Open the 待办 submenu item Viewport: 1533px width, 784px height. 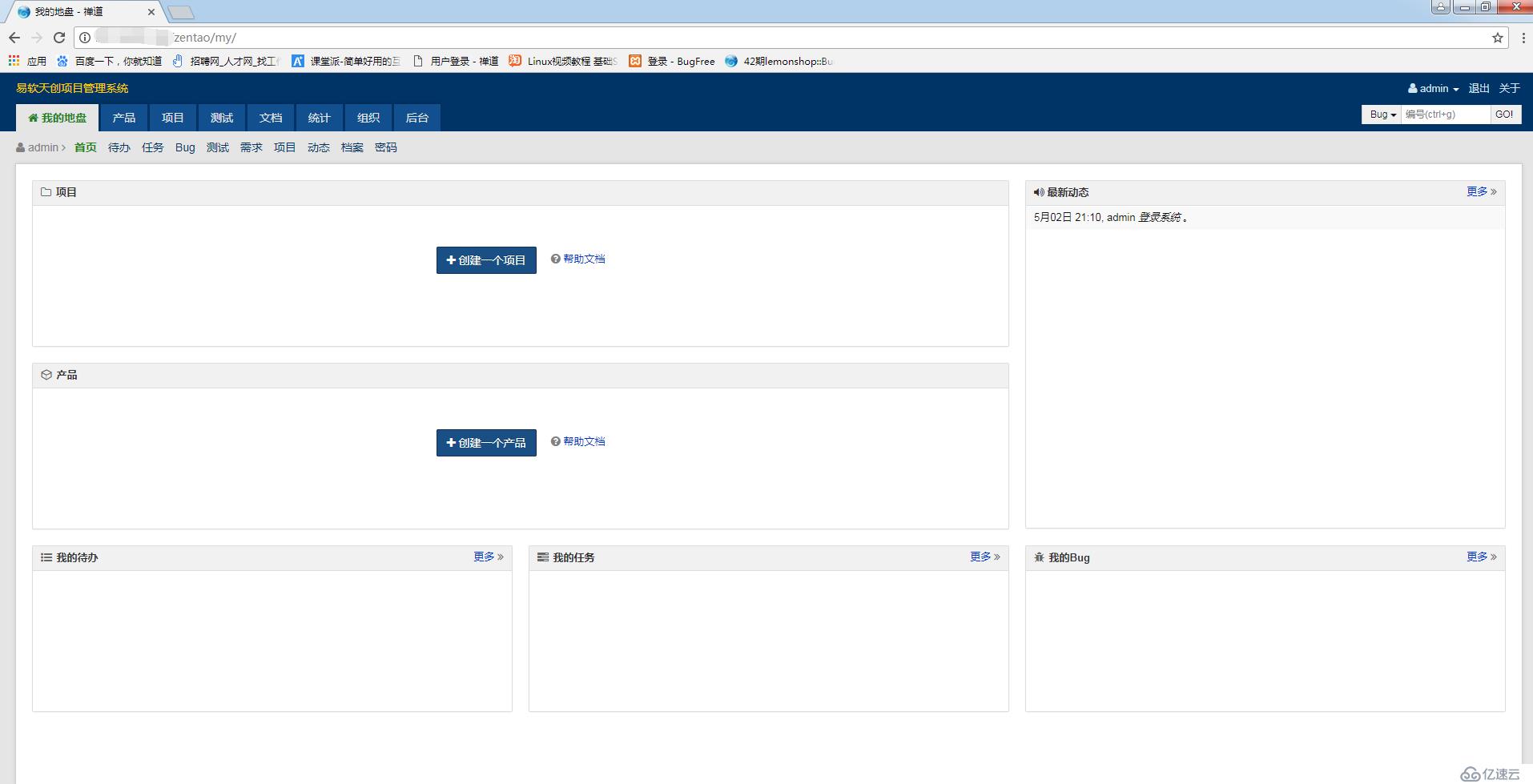click(119, 147)
